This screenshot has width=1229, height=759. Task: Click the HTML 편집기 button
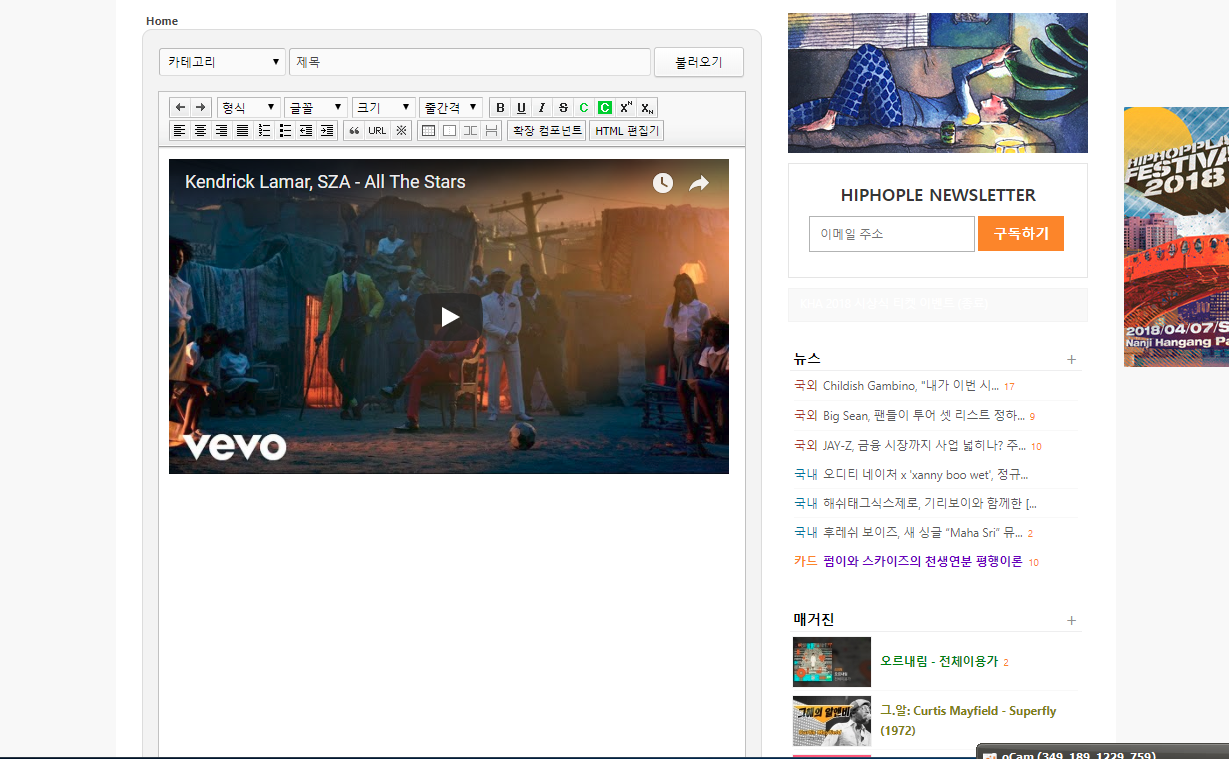626,131
